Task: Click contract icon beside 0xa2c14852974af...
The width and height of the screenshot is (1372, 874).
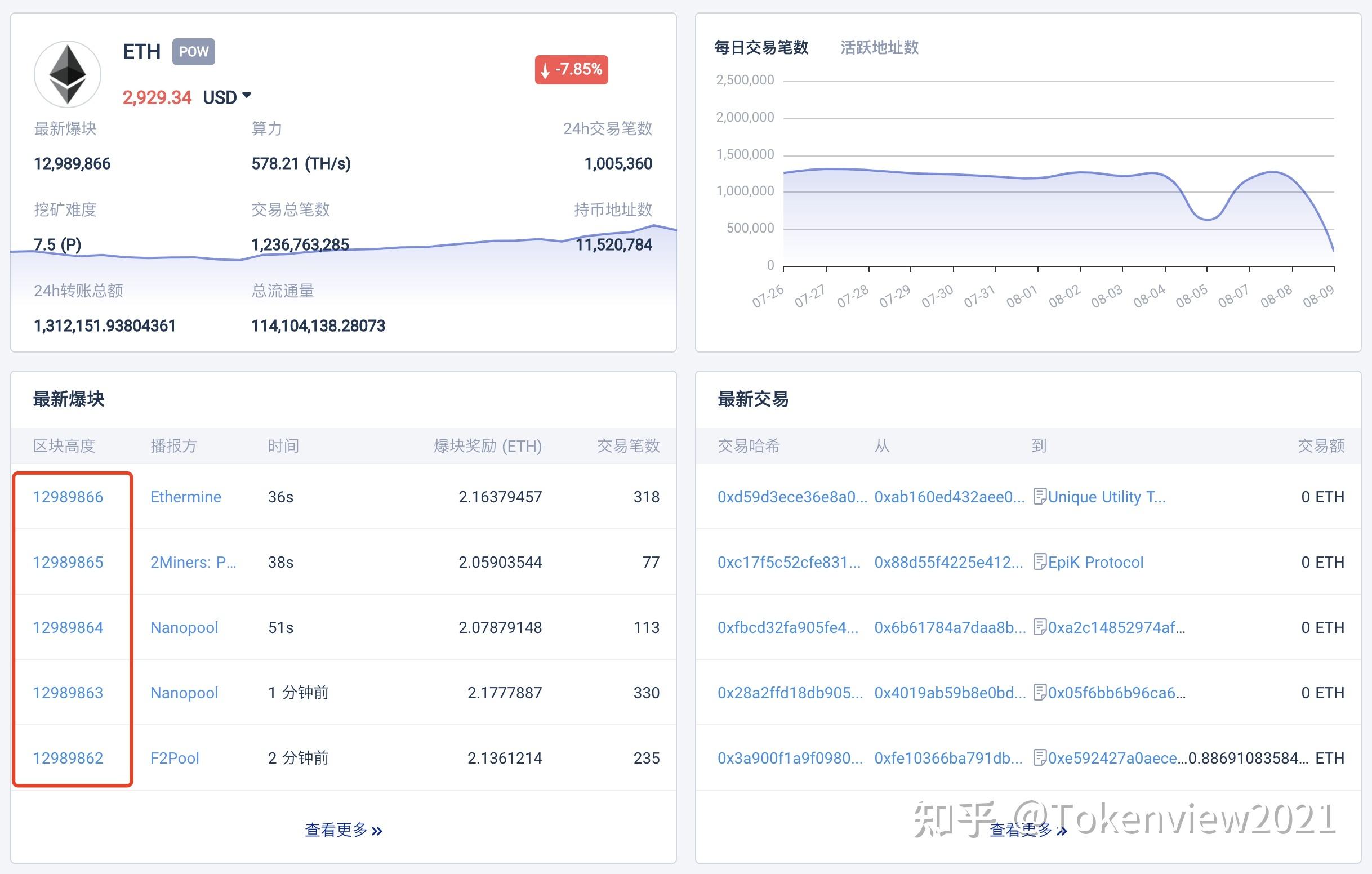Action: coord(1040,627)
